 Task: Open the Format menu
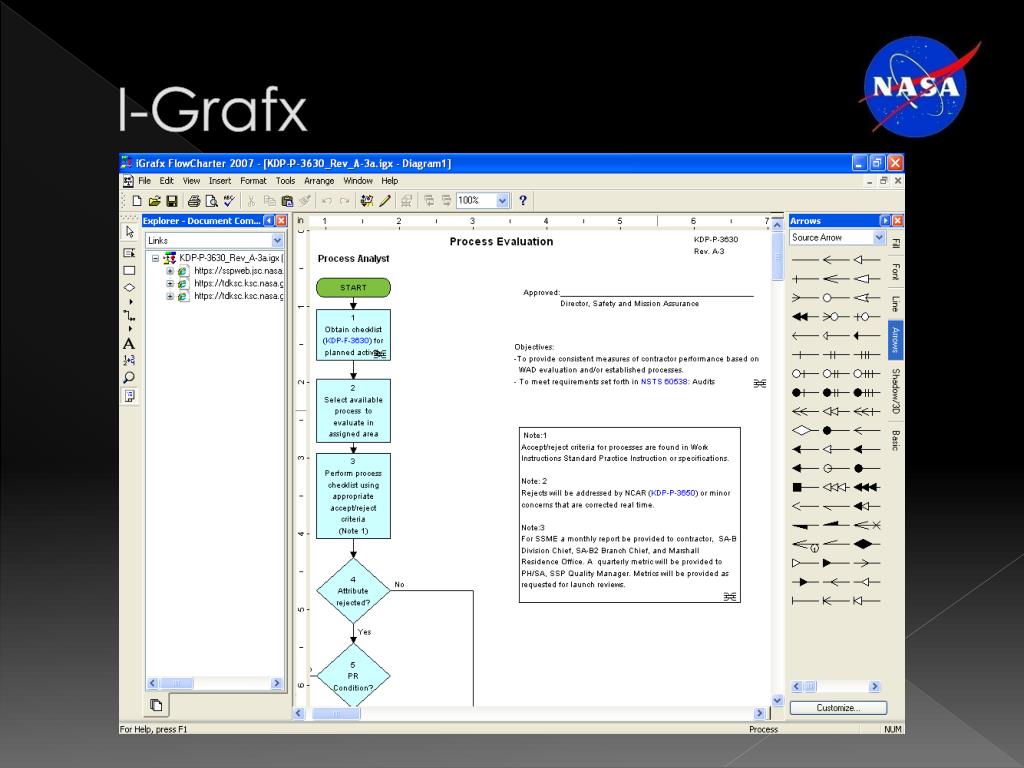tap(253, 181)
